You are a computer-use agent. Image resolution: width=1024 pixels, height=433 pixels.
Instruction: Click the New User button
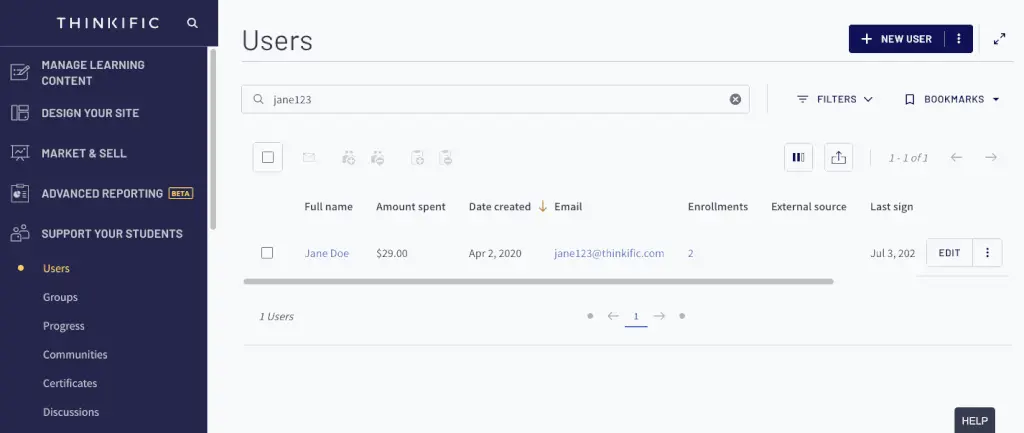(x=896, y=39)
